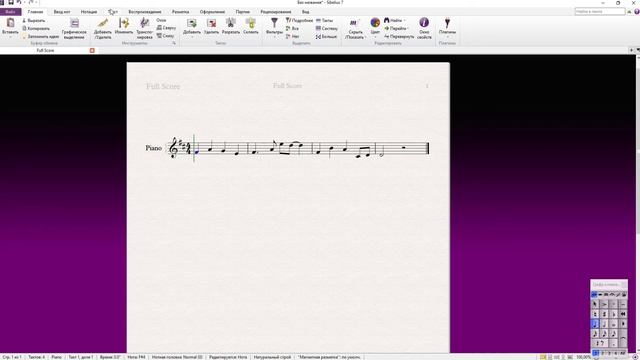Screen dimensions: 640x360
Task: Expand the Перейти (Go to) dropdown
Action: pos(408,29)
